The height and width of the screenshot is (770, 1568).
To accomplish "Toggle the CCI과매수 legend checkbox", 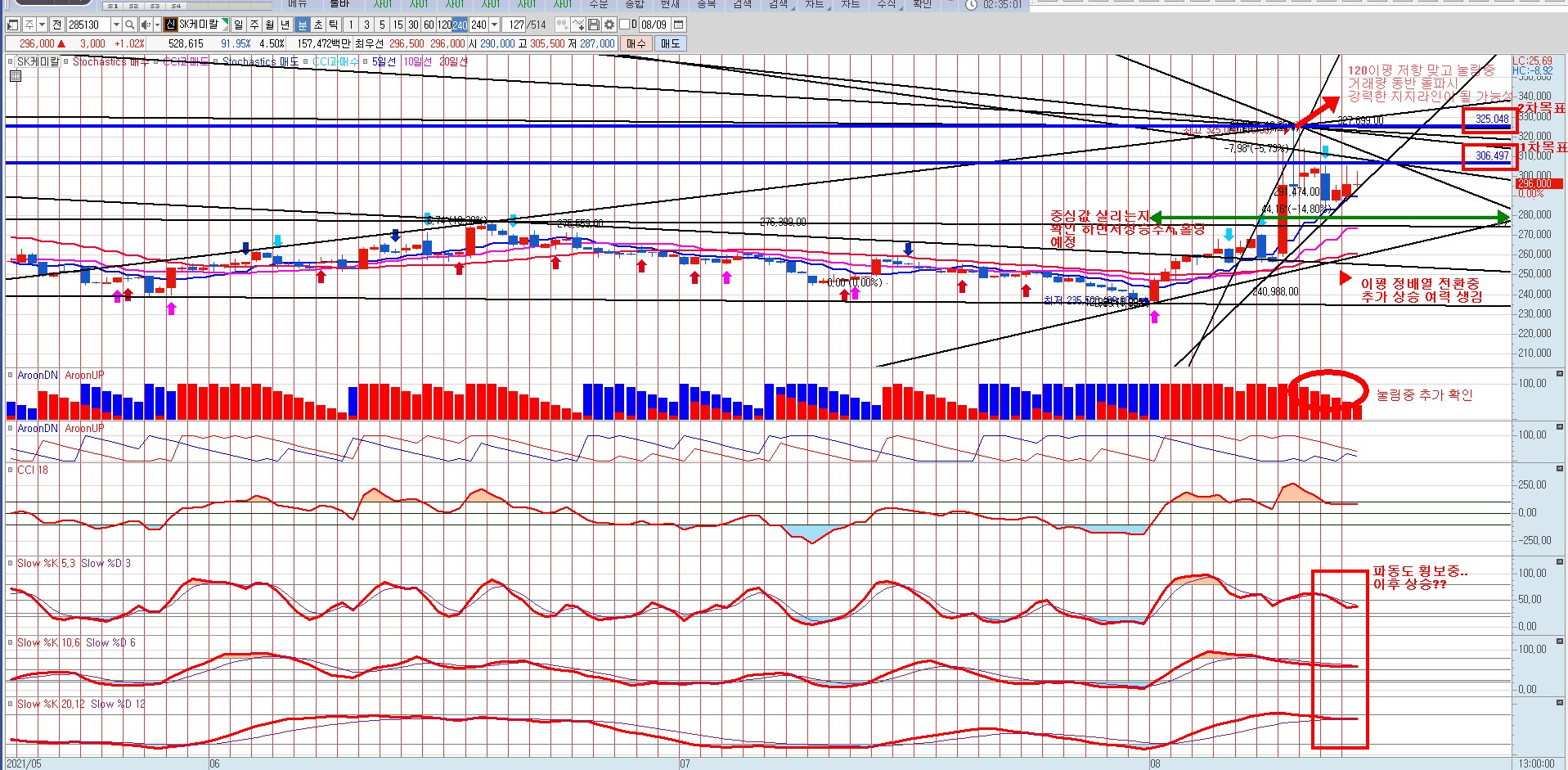I will coord(306,61).
